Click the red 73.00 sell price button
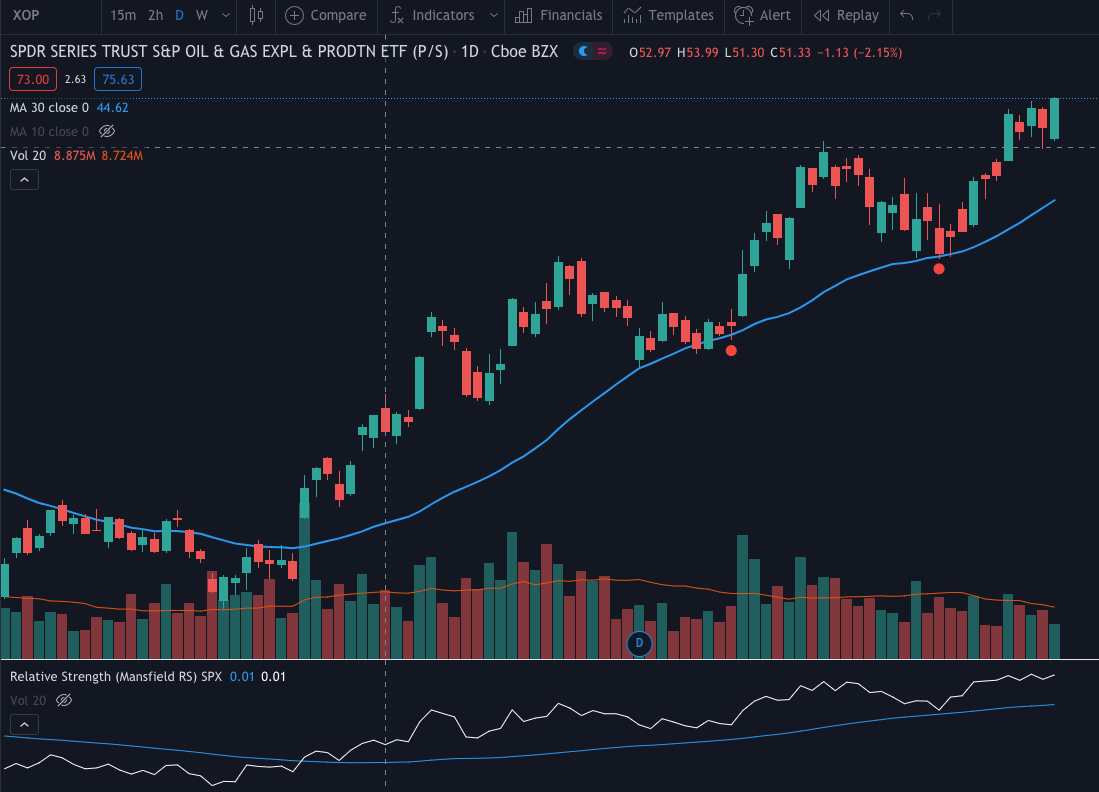 tap(33, 79)
